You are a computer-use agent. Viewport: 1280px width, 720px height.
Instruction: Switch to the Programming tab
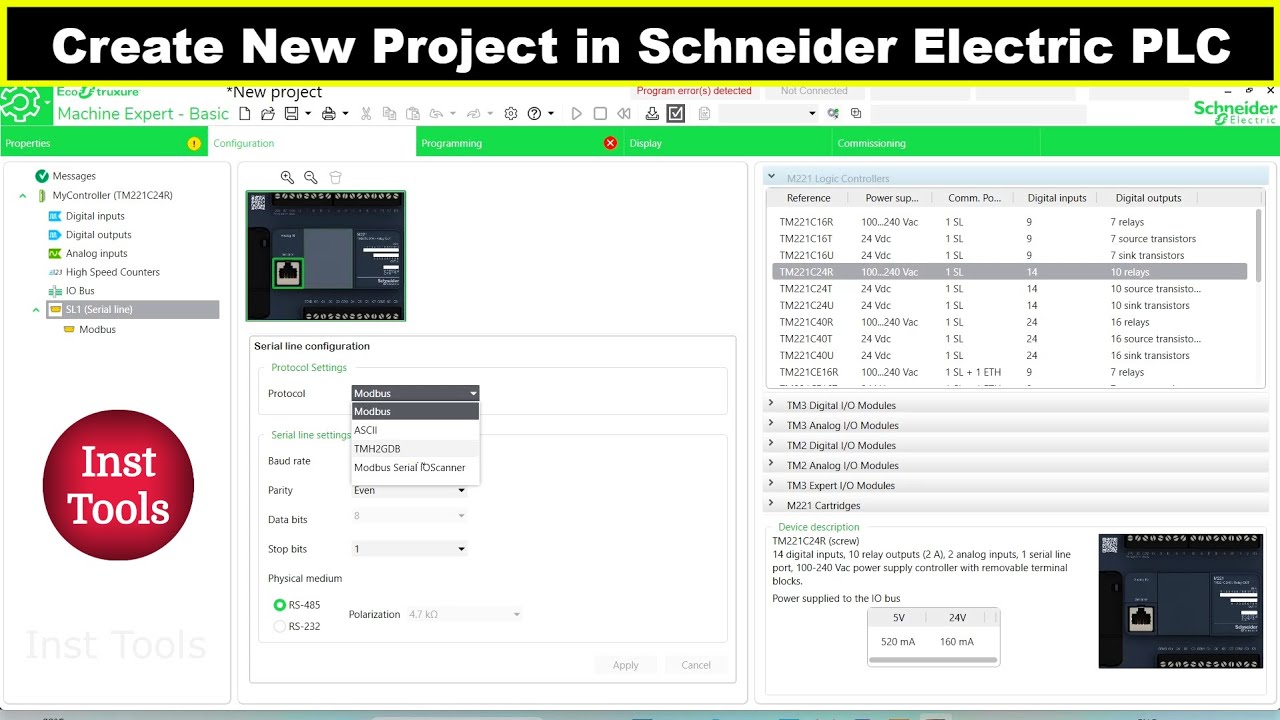click(x=451, y=142)
